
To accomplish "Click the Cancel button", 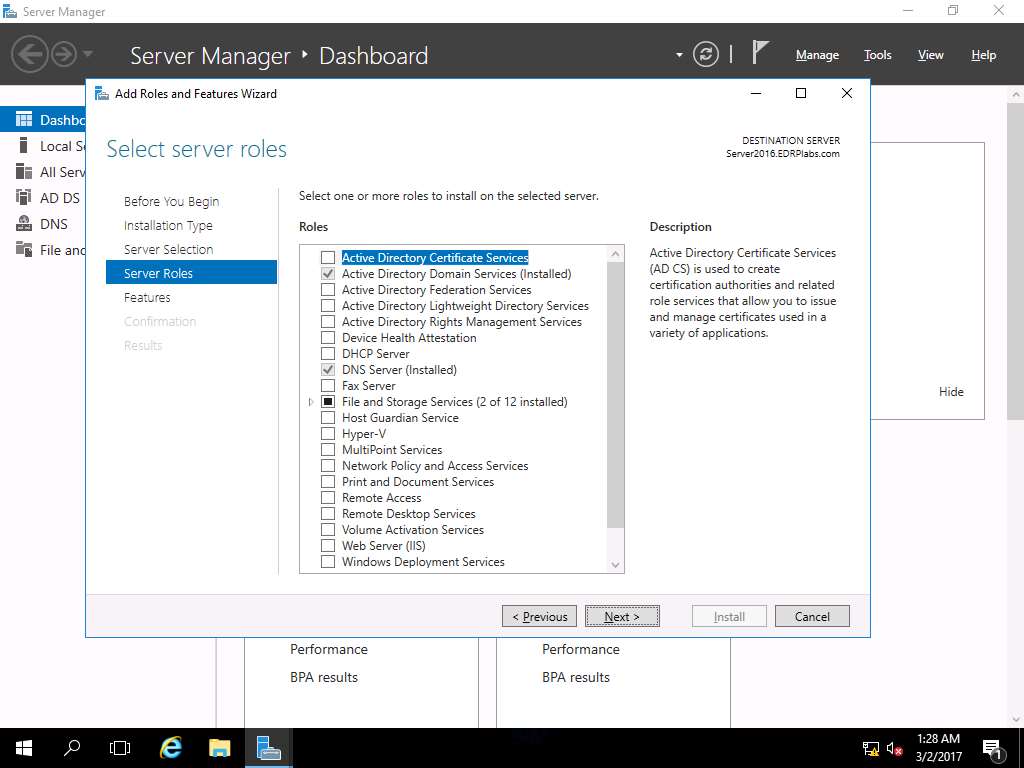I will (x=812, y=616).
